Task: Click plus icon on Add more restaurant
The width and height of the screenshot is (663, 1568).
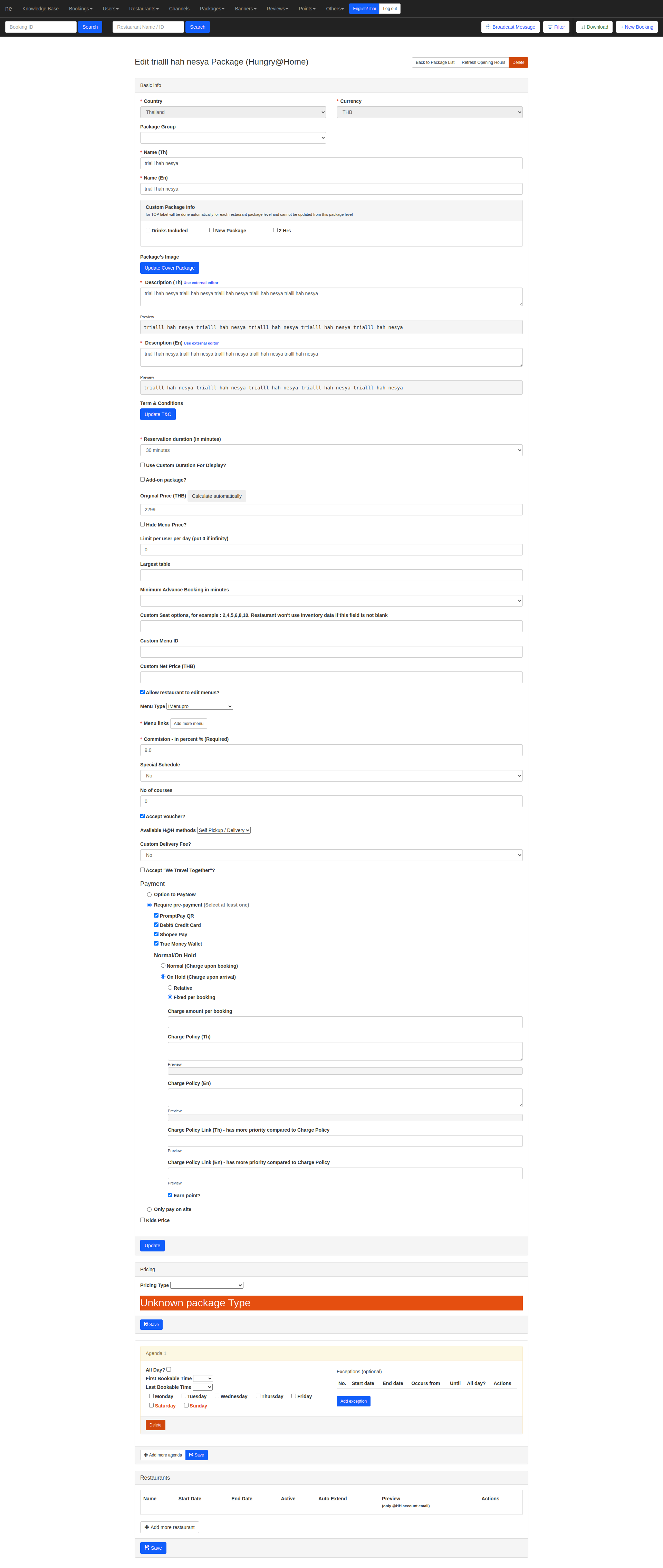Action: click(x=147, y=1527)
